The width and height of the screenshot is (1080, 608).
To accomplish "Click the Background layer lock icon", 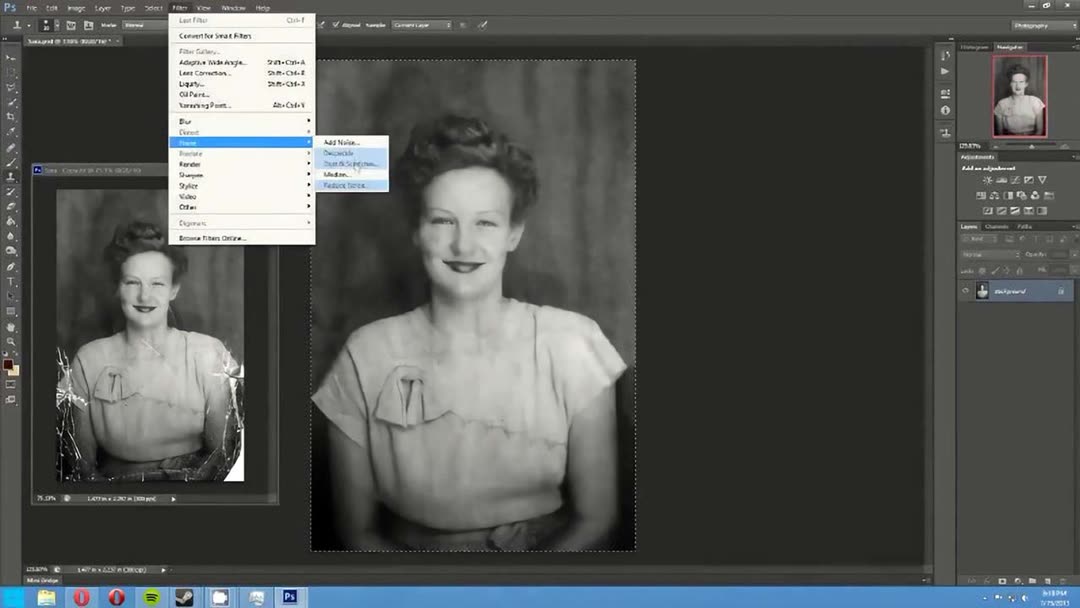I will pyautogui.click(x=1061, y=291).
